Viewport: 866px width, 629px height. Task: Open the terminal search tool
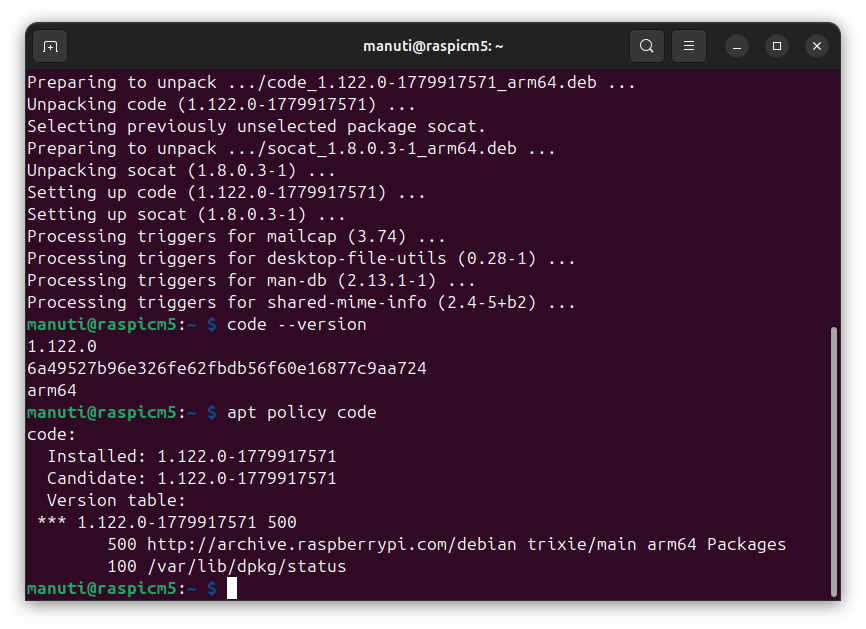(647, 46)
